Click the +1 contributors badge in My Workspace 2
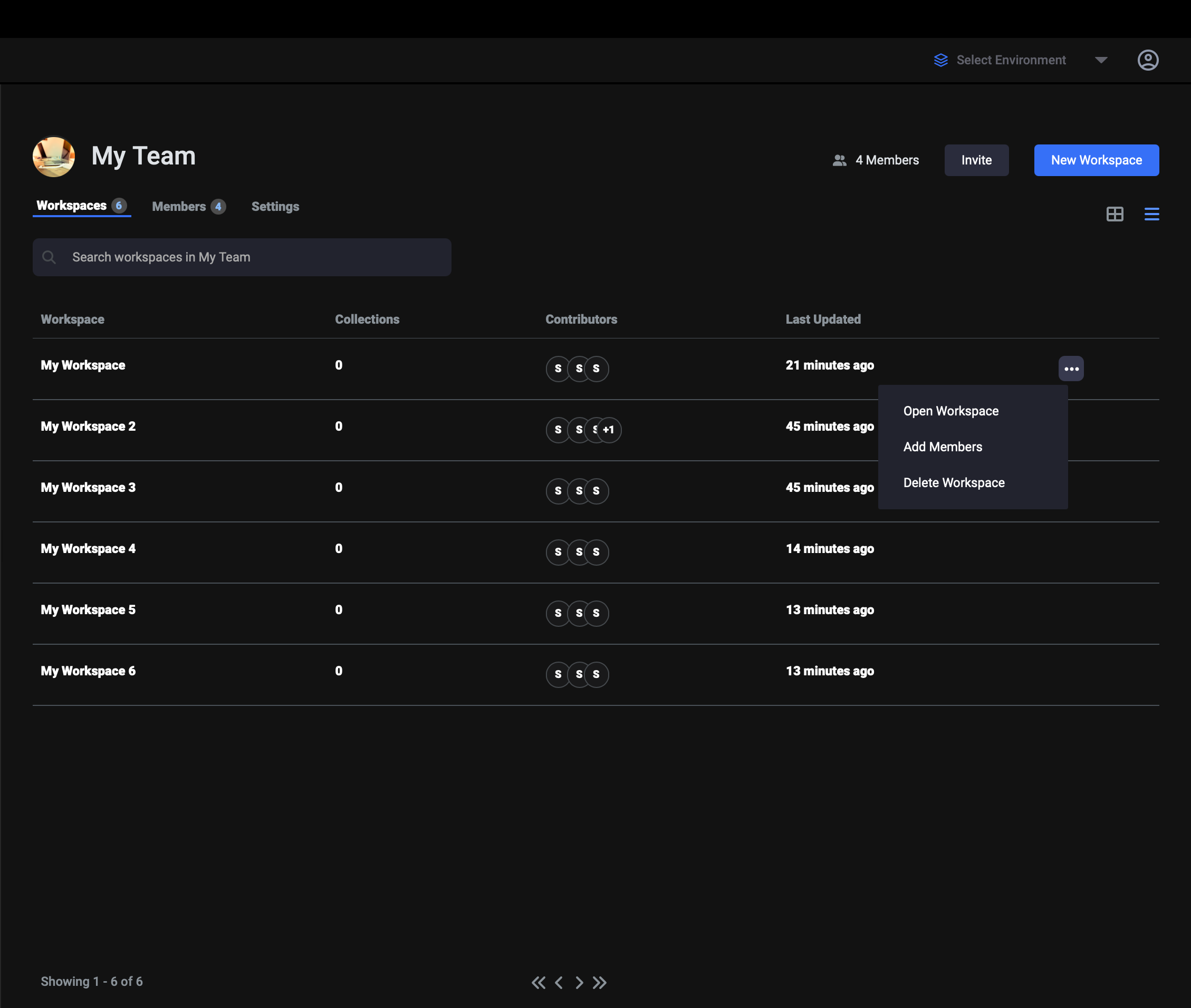 tap(608, 430)
